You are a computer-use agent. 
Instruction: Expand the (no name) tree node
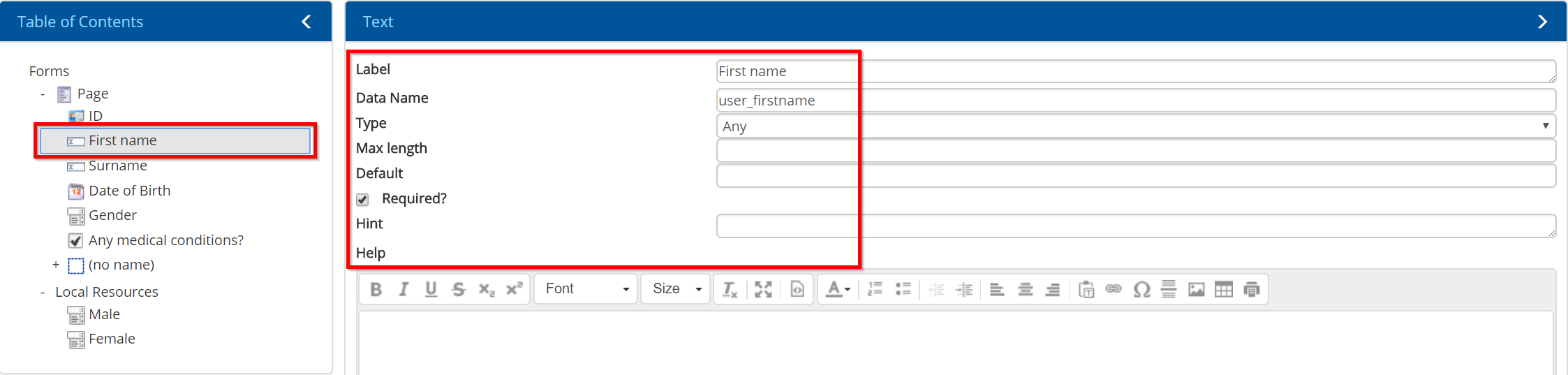(56, 265)
